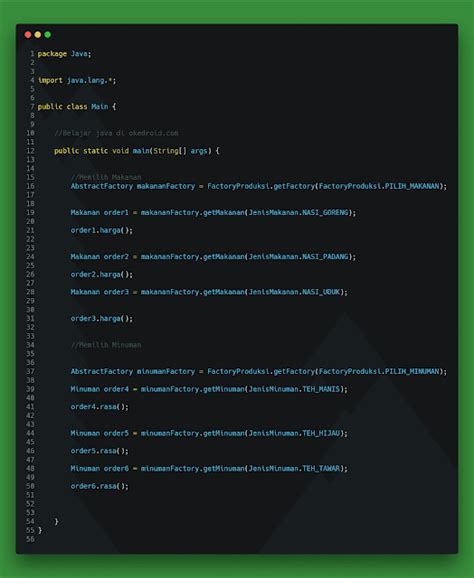This screenshot has height=578, width=474.
Task: Click the order6.rasa() call
Action: [100, 486]
